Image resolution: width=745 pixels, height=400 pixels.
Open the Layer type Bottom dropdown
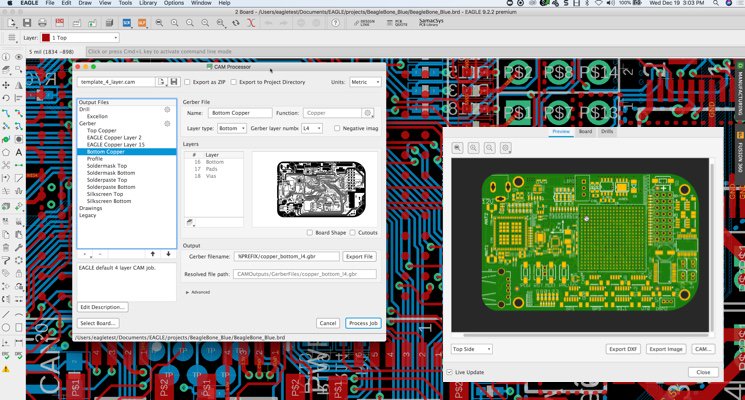coord(232,128)
